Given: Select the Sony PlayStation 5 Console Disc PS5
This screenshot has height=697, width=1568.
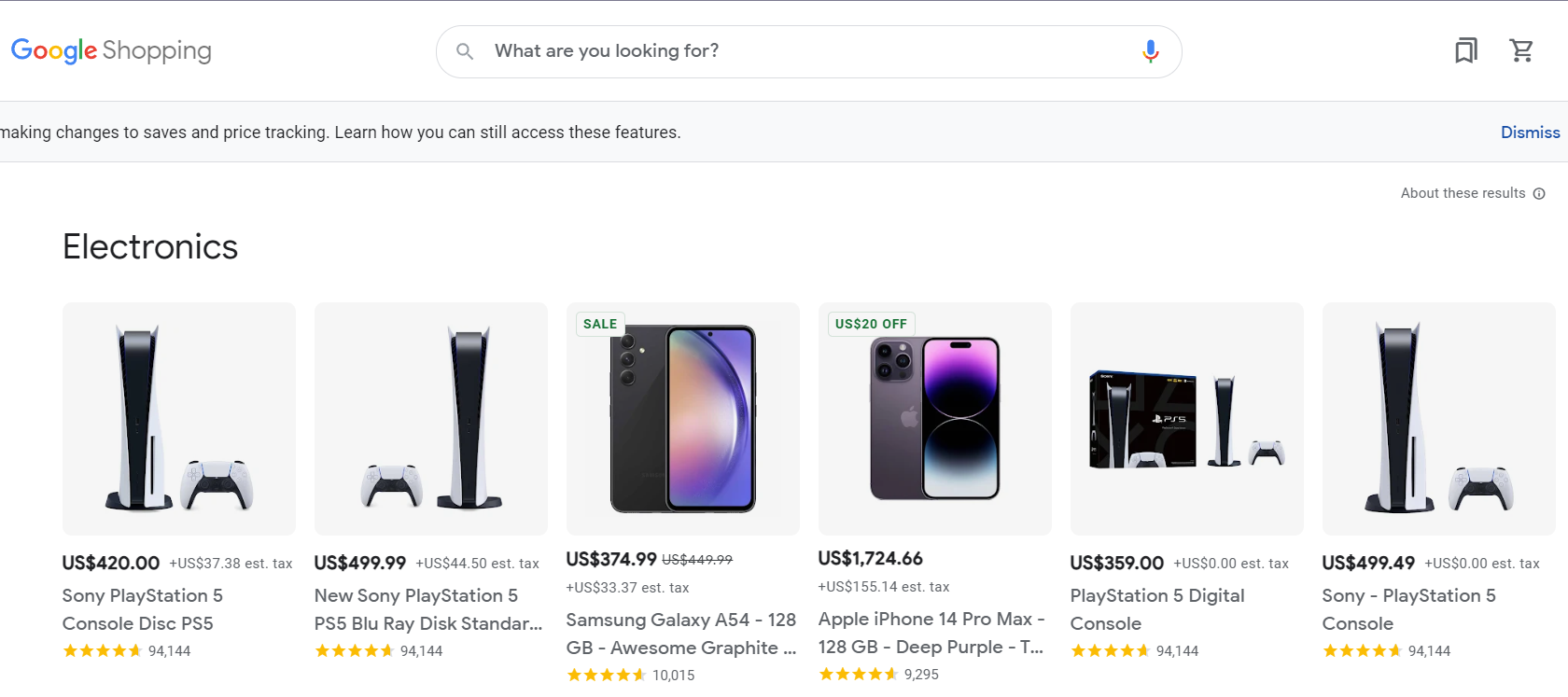Looking at the screenshot, I should click(x=142, y=608).
